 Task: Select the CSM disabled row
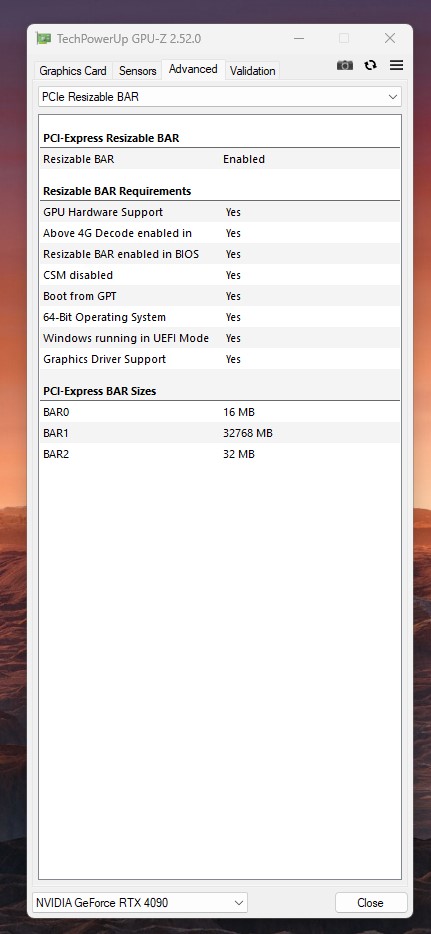[220, 275]
